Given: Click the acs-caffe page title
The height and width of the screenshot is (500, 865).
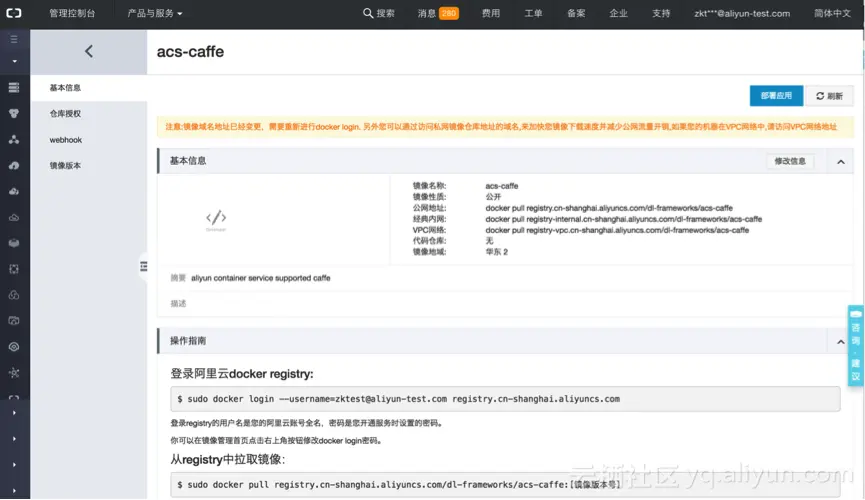Looking at the screenshot, I should click(190, 52).
